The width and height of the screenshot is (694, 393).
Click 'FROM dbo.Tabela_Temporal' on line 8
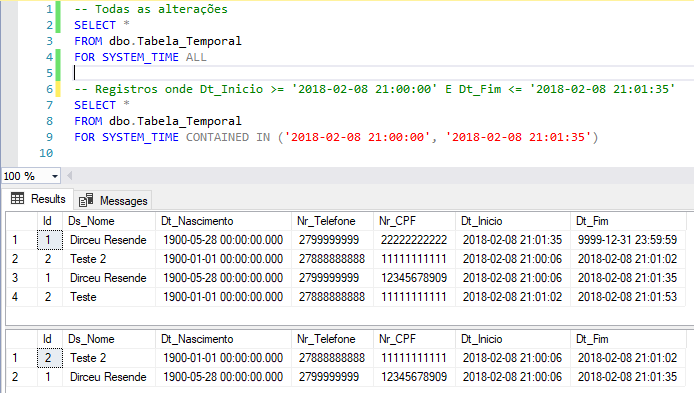click(158, 121)
